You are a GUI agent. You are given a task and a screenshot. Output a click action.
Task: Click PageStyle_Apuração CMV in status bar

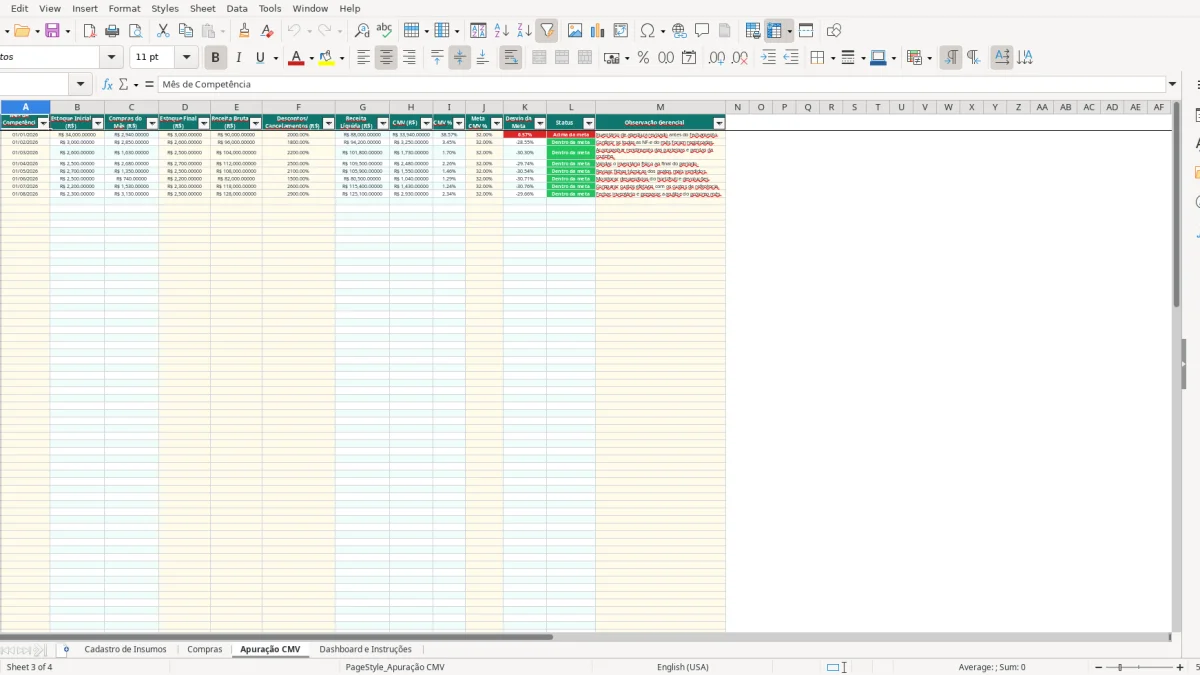[395, 667]
